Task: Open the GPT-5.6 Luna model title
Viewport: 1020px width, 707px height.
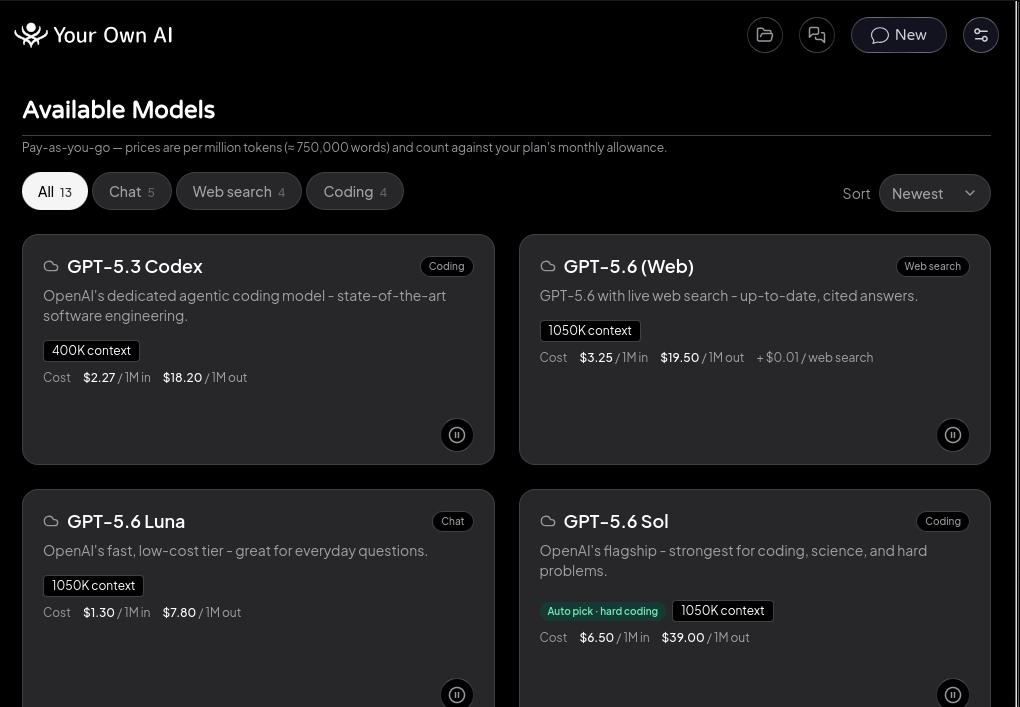Action: tap(126, 522)
